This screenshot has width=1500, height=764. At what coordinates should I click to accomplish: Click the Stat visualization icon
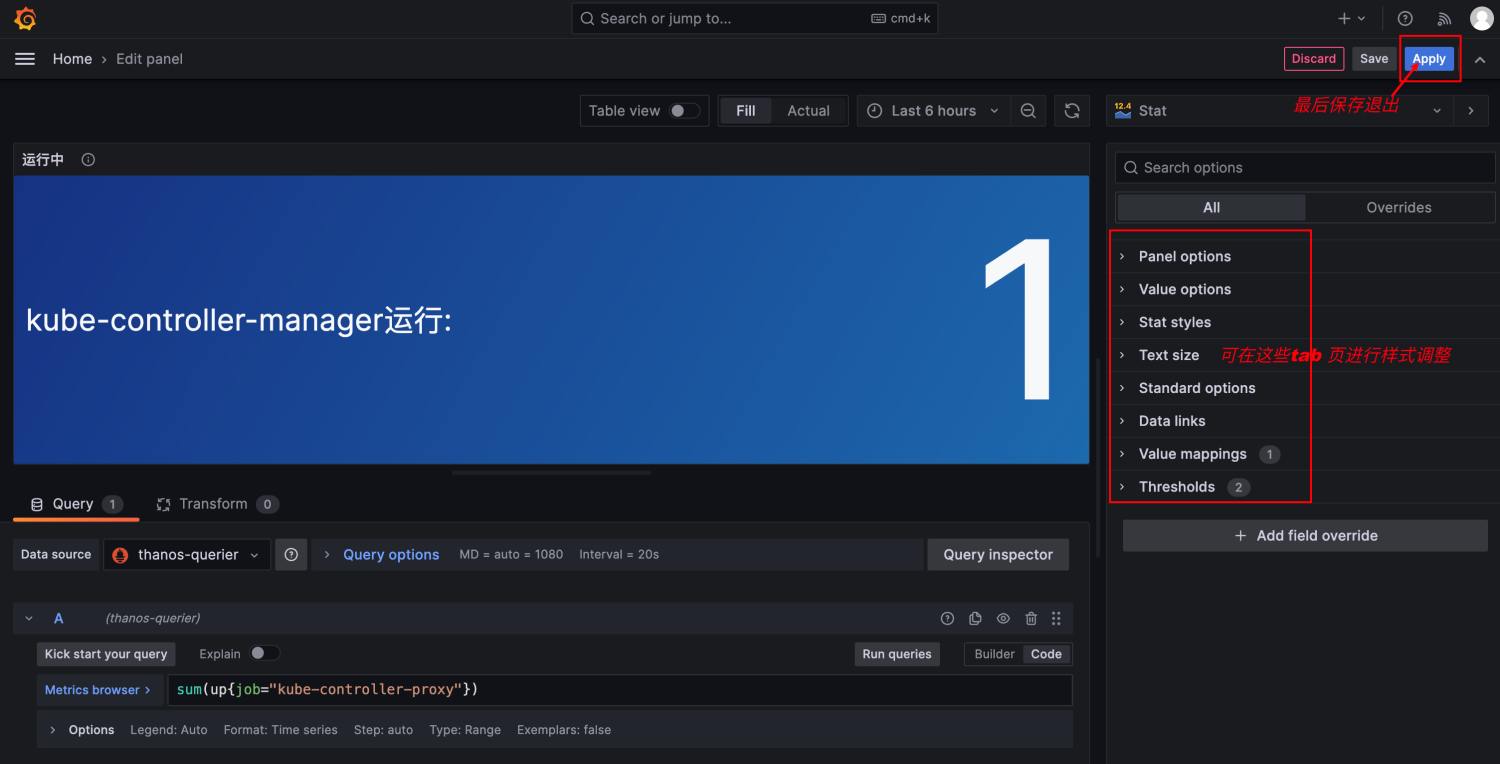coord(1123,111)
